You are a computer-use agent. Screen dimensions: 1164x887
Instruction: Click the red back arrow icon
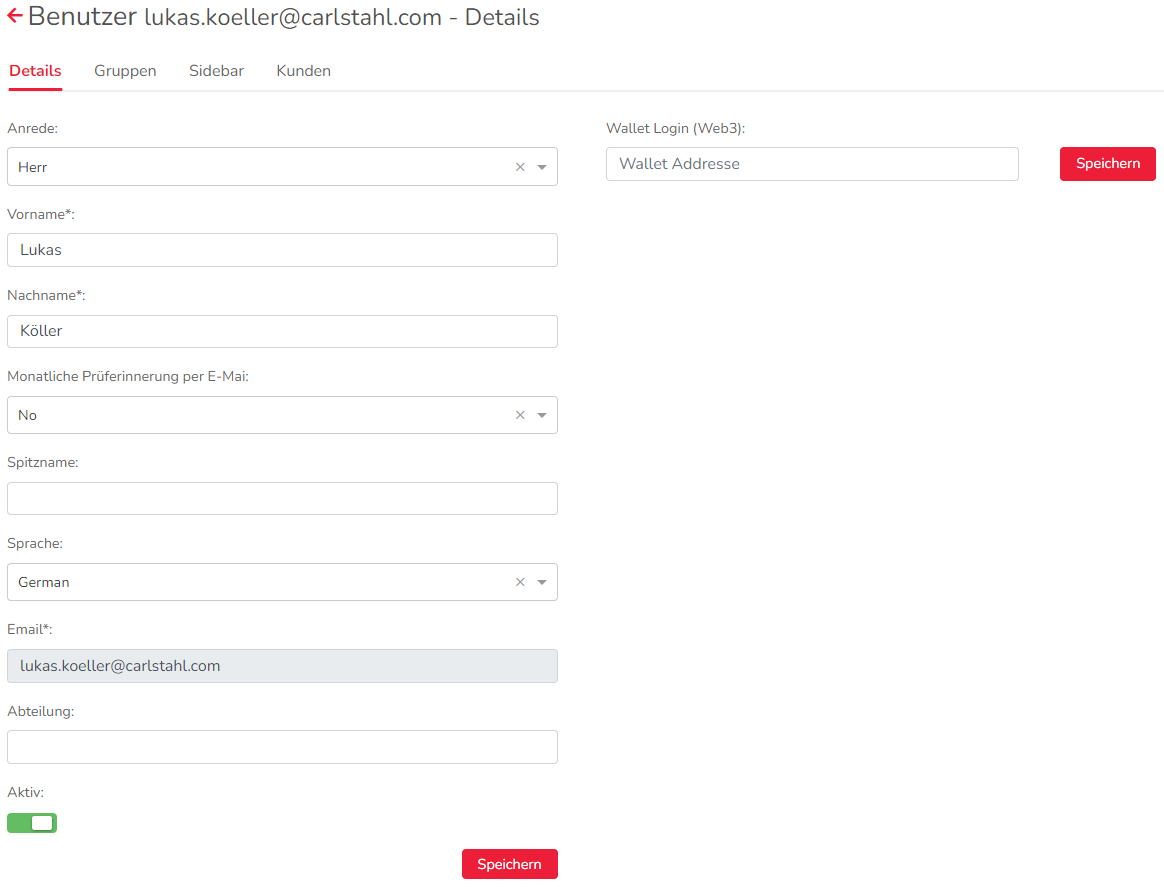coord(14,17)
